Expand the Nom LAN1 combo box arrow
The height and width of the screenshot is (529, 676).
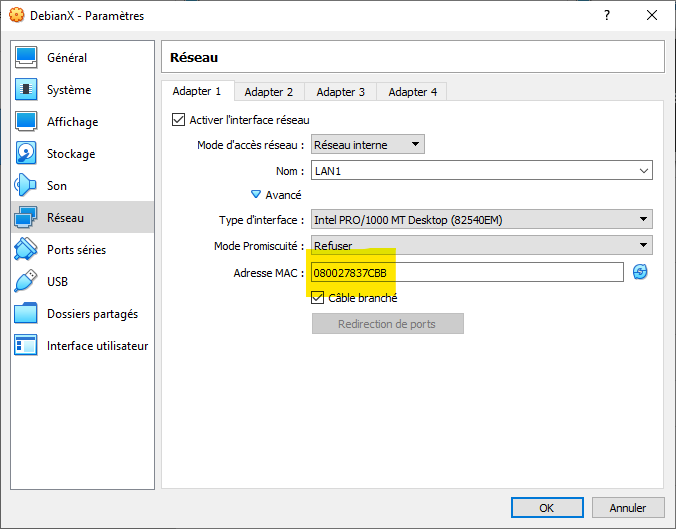point(644,171)
